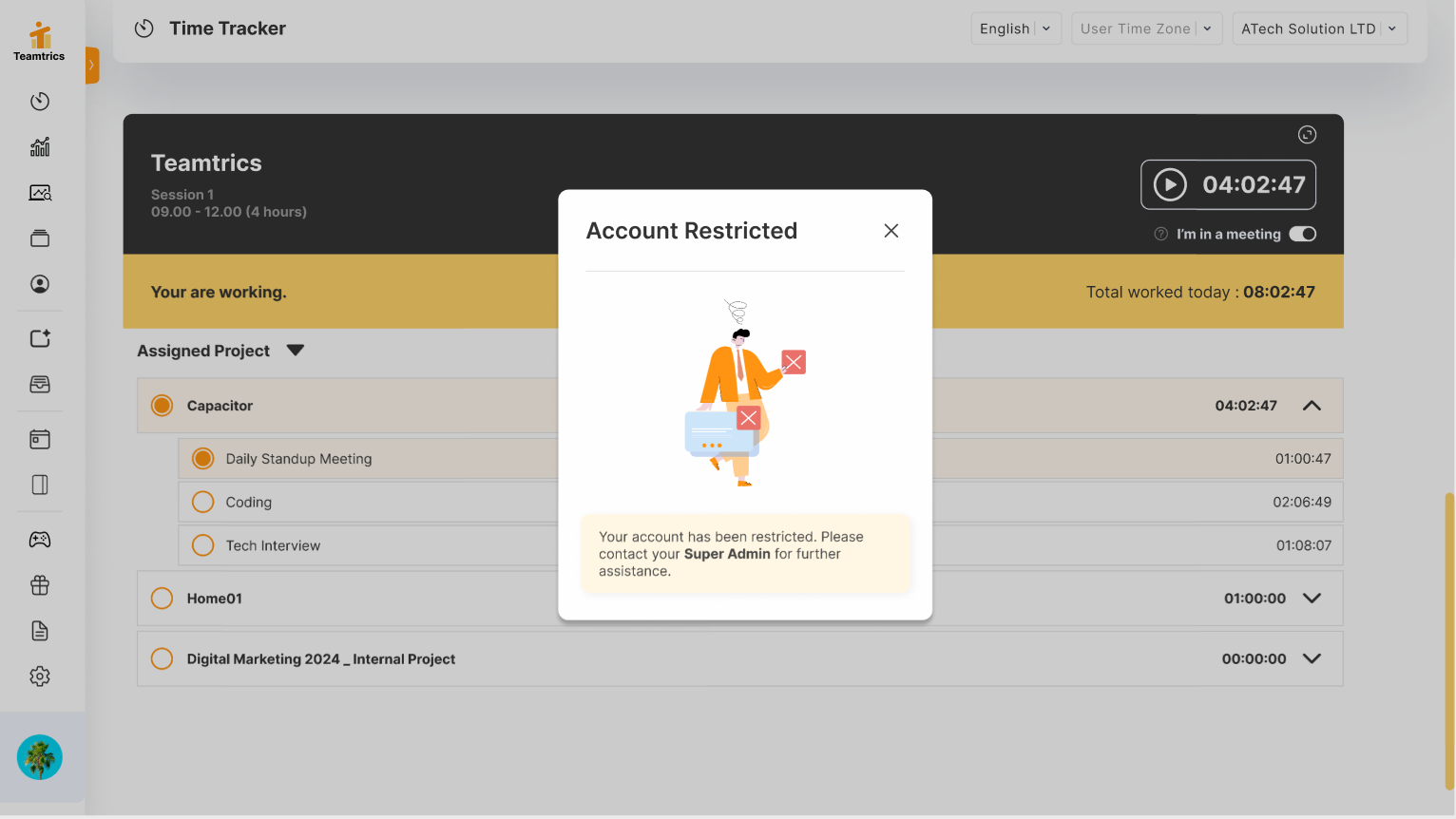
Task: Select the Coding task radio button
Action: [203, 502]
